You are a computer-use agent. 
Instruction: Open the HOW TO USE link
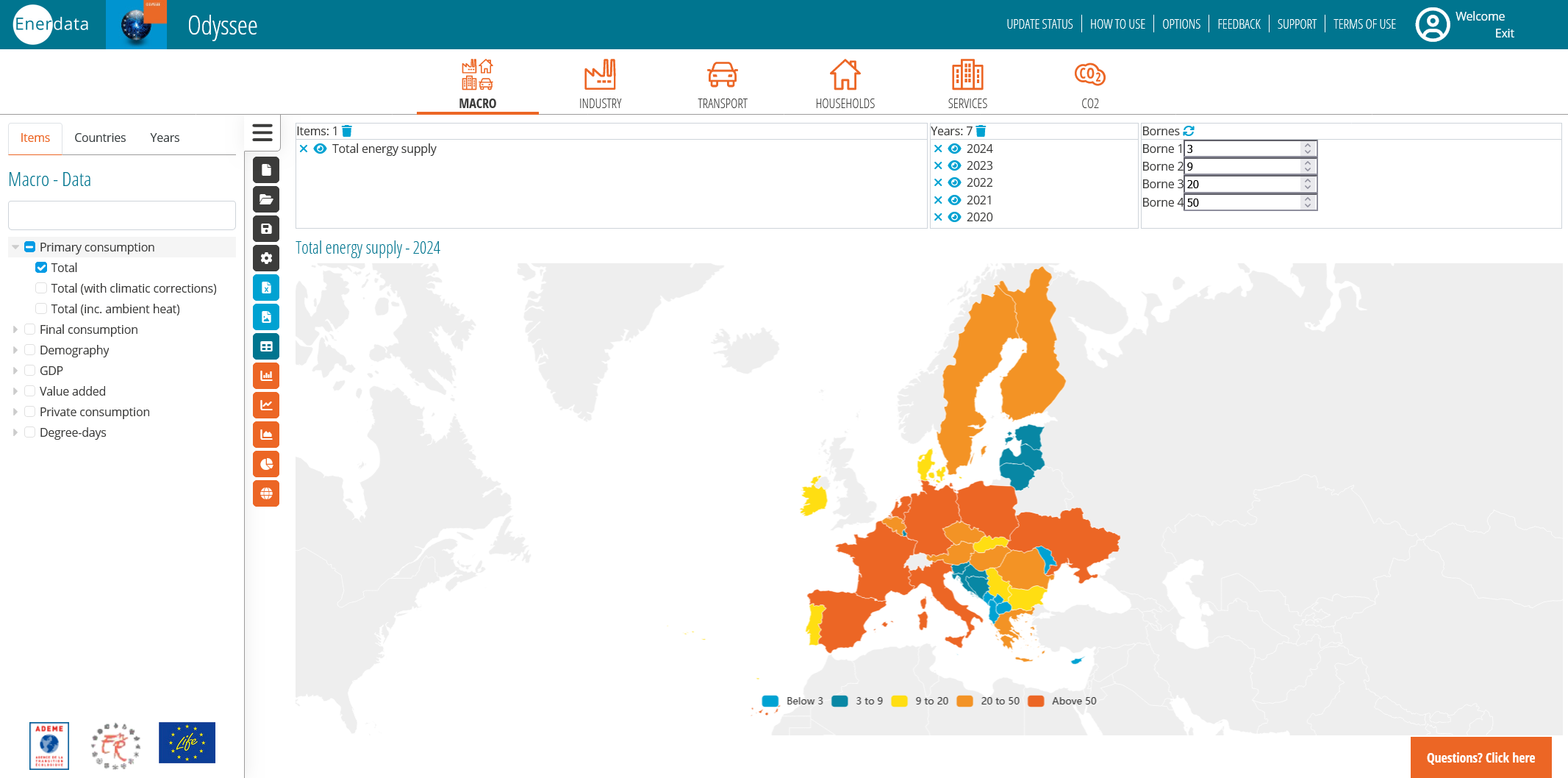(1117, 24)
